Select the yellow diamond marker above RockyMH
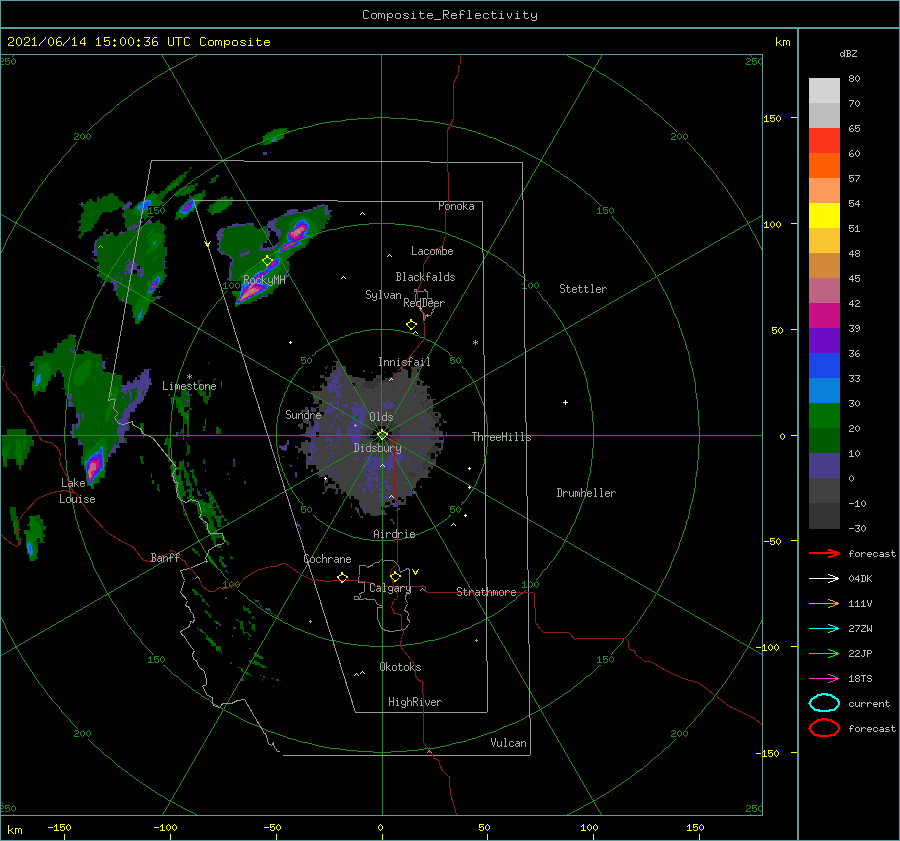The width and height of the screenshot is (900, 841). (x=267, y=261)
